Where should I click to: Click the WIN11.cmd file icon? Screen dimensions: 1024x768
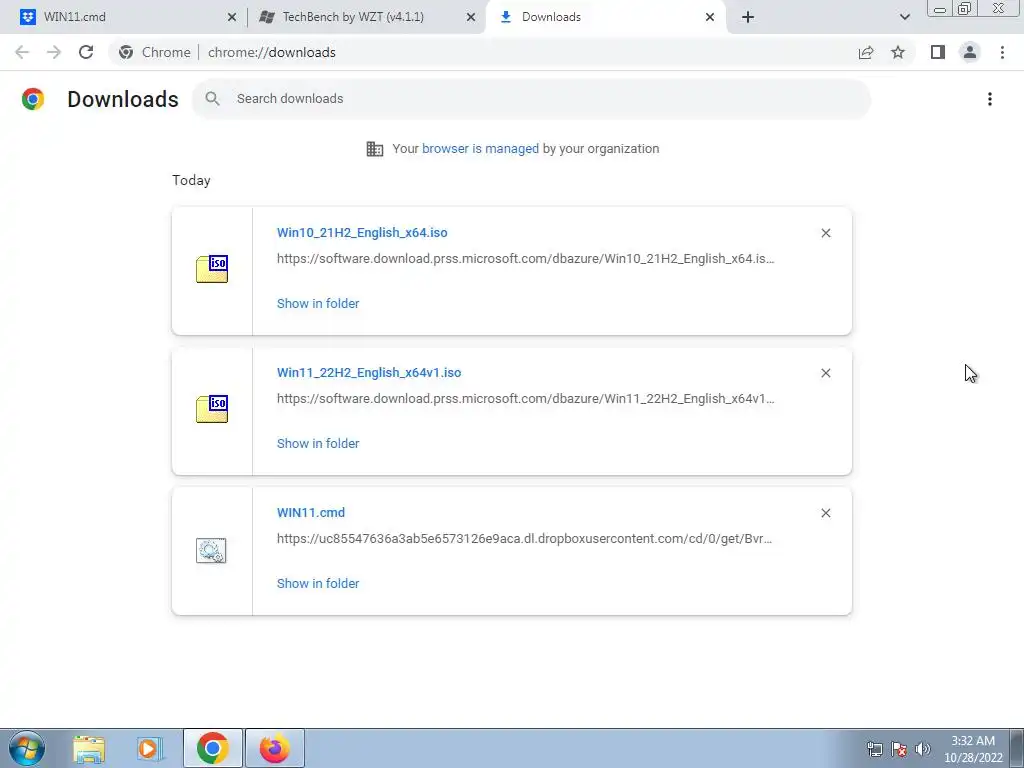(211, 550)
